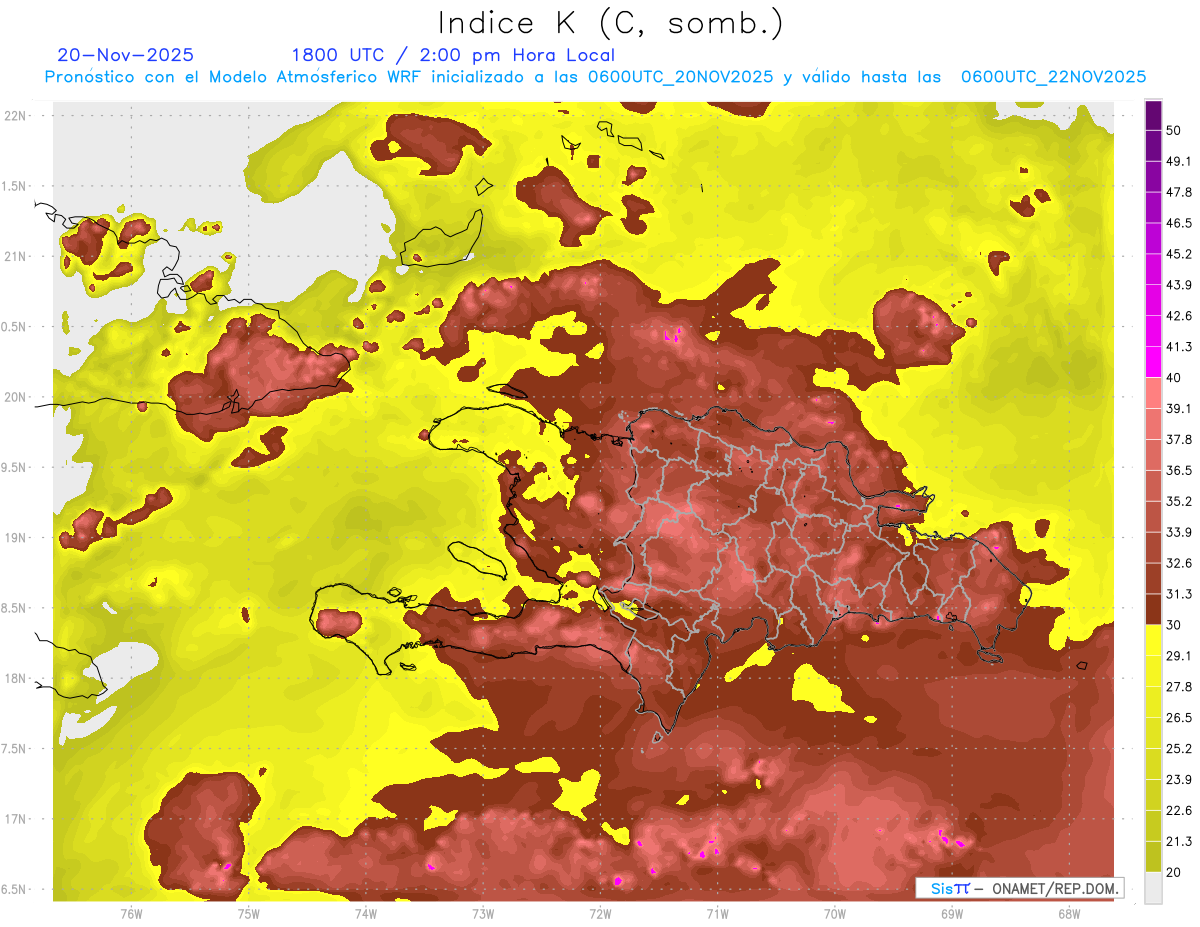This screenshot has width=1200, height=927.
Task: Click the '1800 UTC / 2:00 pm Hora Local' time label
Action: 453,55
